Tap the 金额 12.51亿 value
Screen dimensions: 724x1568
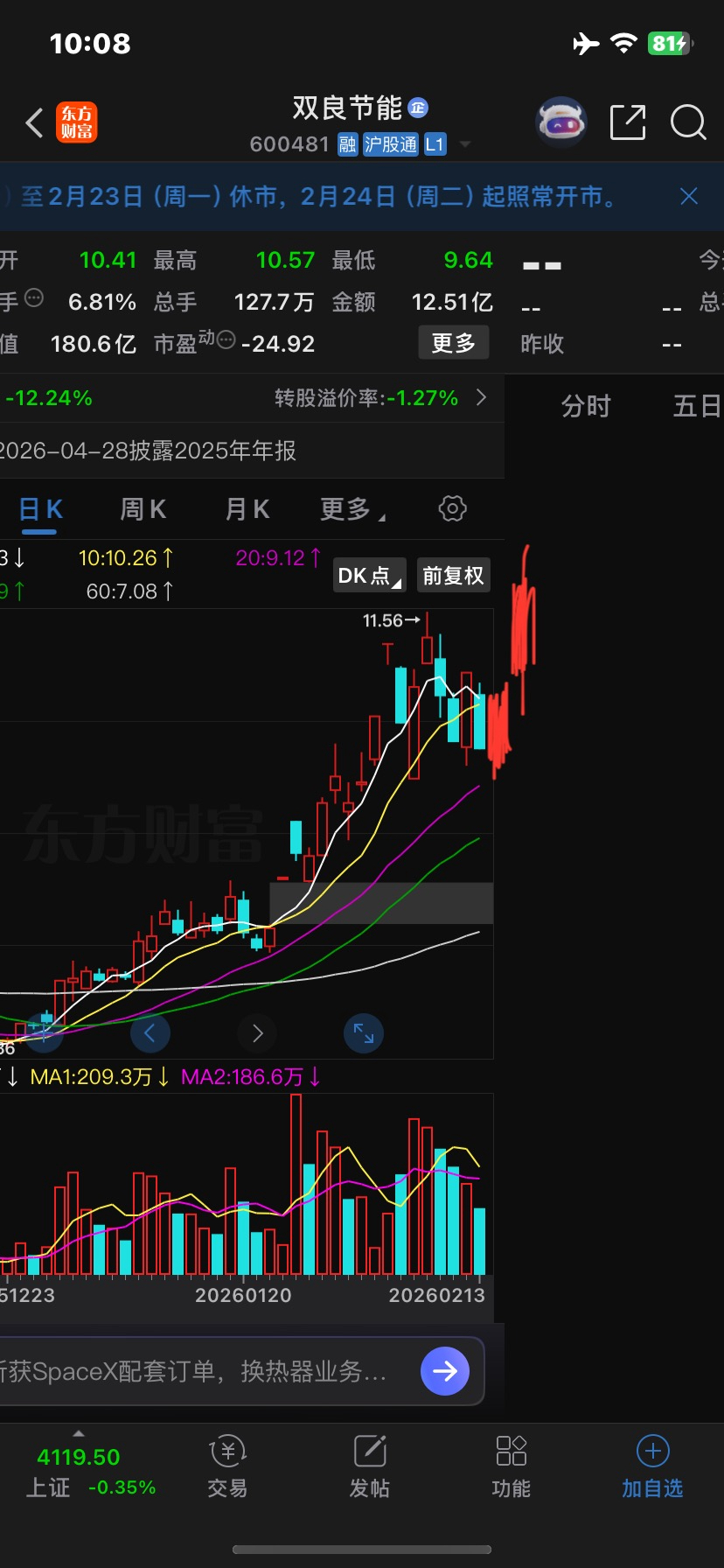pyautogui.click(x=452, y=302)
